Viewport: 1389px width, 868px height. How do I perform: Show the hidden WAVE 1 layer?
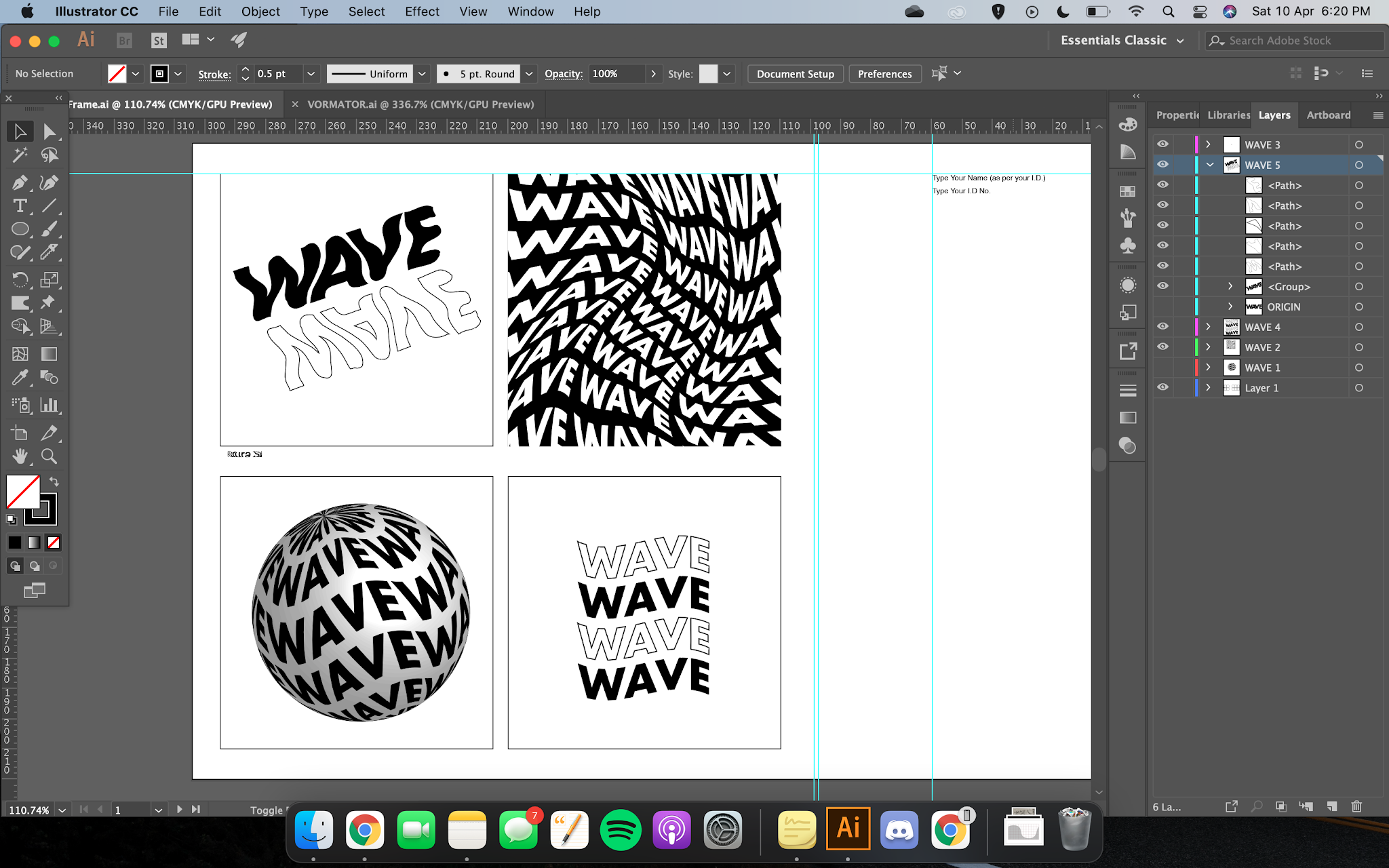pyautogui.click(x=1162, y=368)
